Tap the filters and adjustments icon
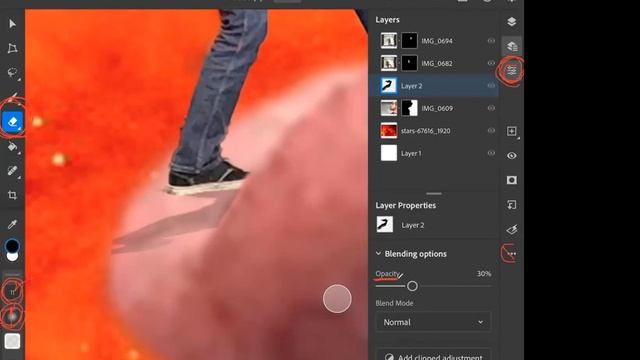Image resolution: width=640 pixels, height=360 pixels. click(x=511, y=229)
